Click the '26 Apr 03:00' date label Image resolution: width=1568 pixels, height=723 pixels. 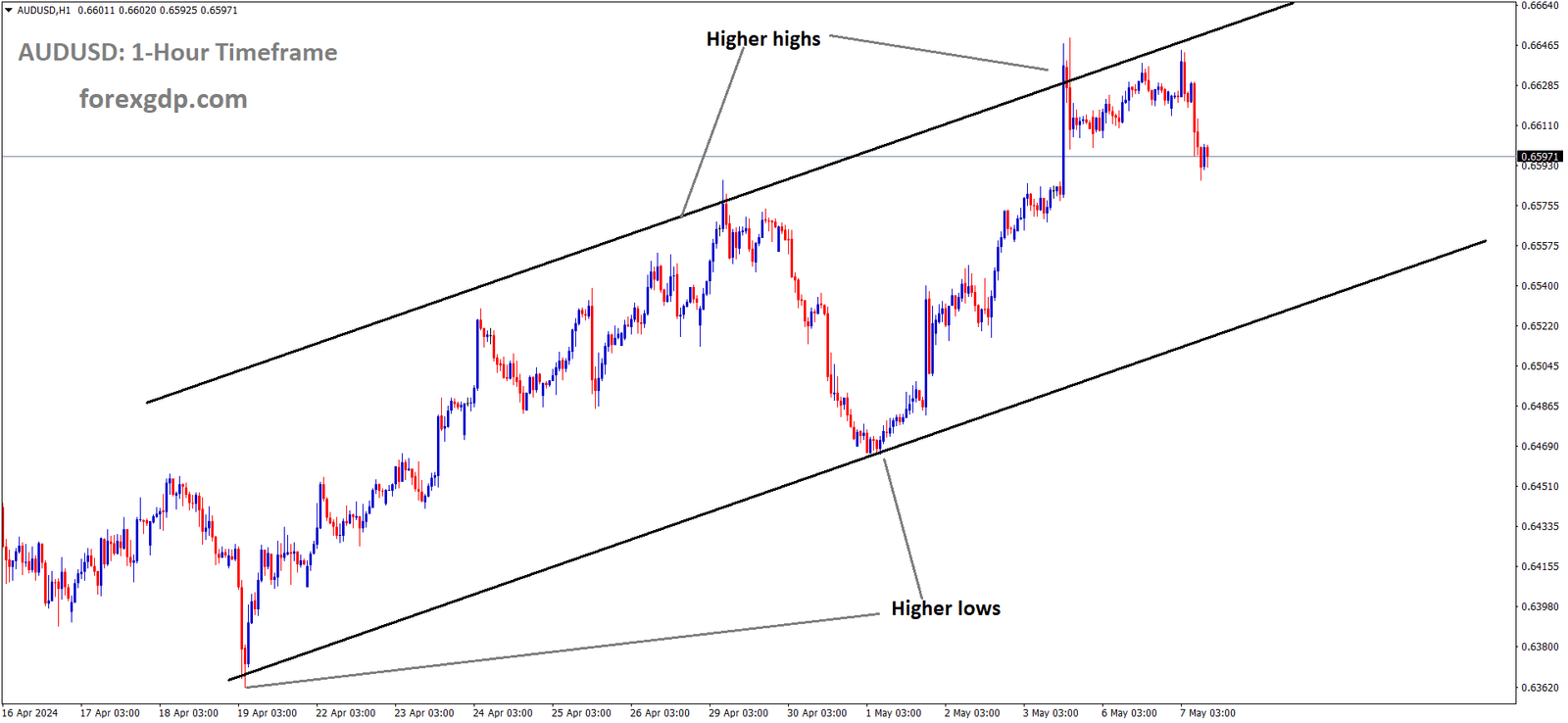(660, 713)
